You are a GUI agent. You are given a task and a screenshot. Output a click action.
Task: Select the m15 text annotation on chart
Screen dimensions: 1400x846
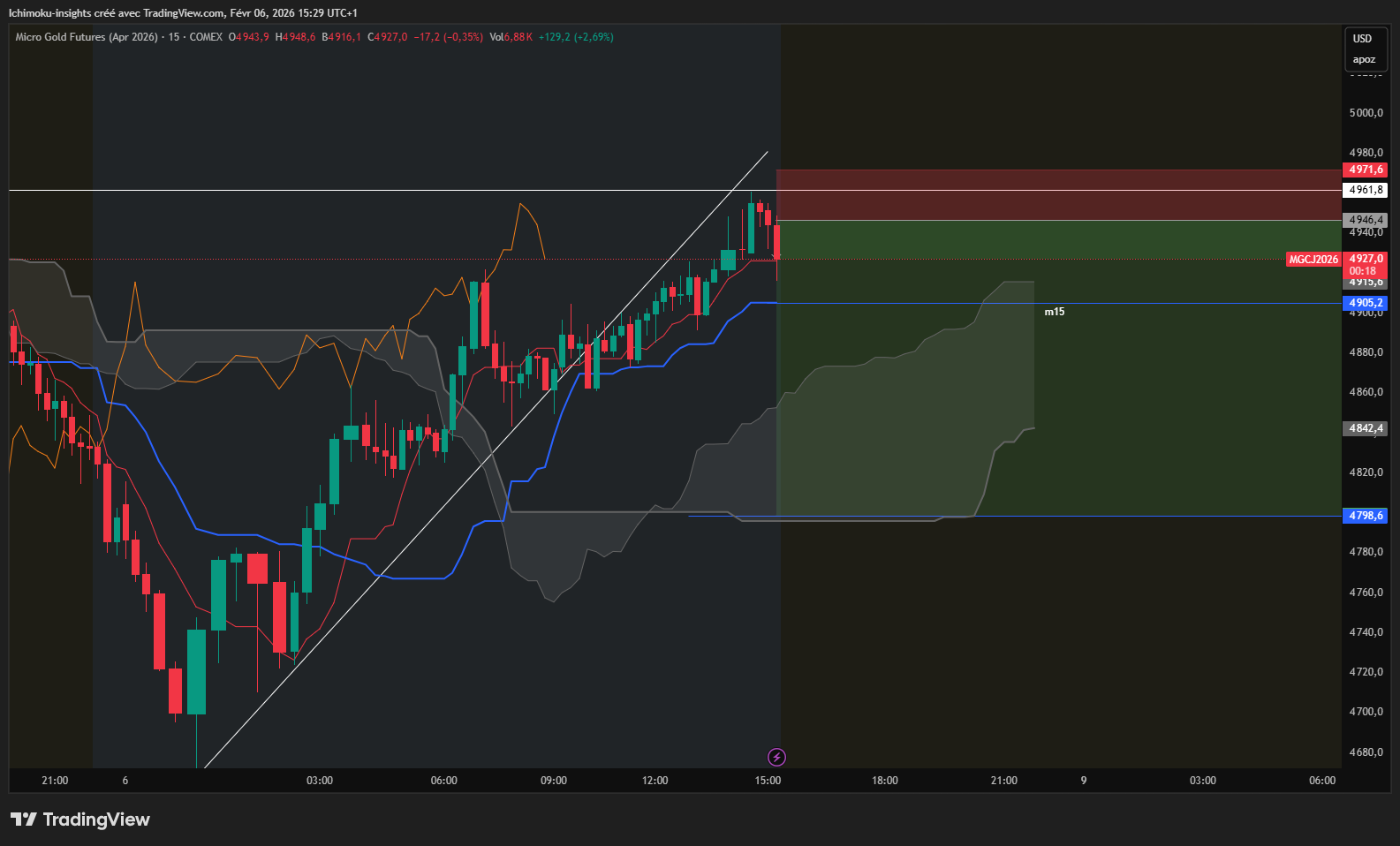click(x=1055, y=312)
